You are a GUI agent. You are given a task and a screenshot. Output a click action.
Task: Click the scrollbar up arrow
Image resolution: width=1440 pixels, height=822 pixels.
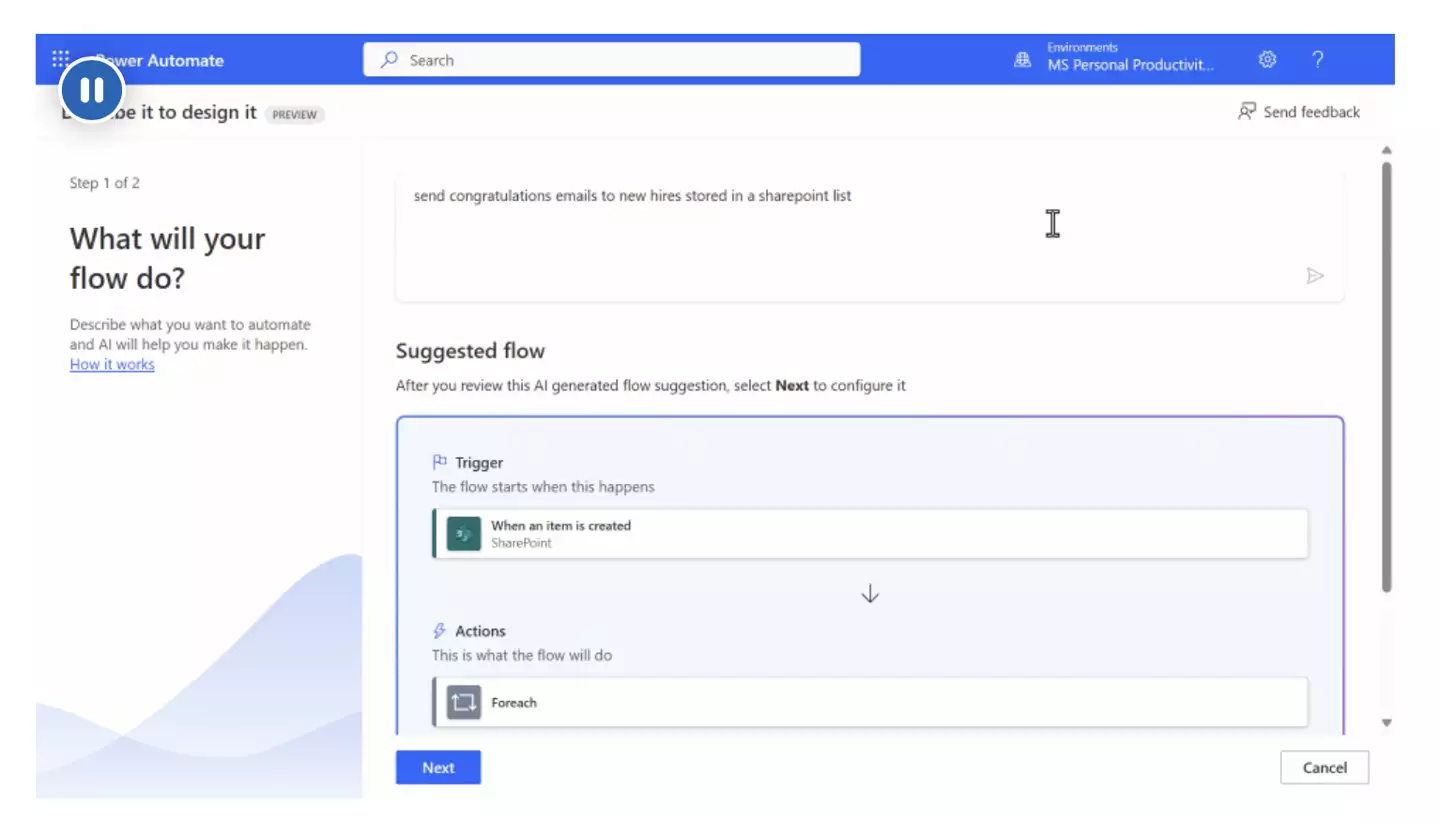(x=1386, y=151)
